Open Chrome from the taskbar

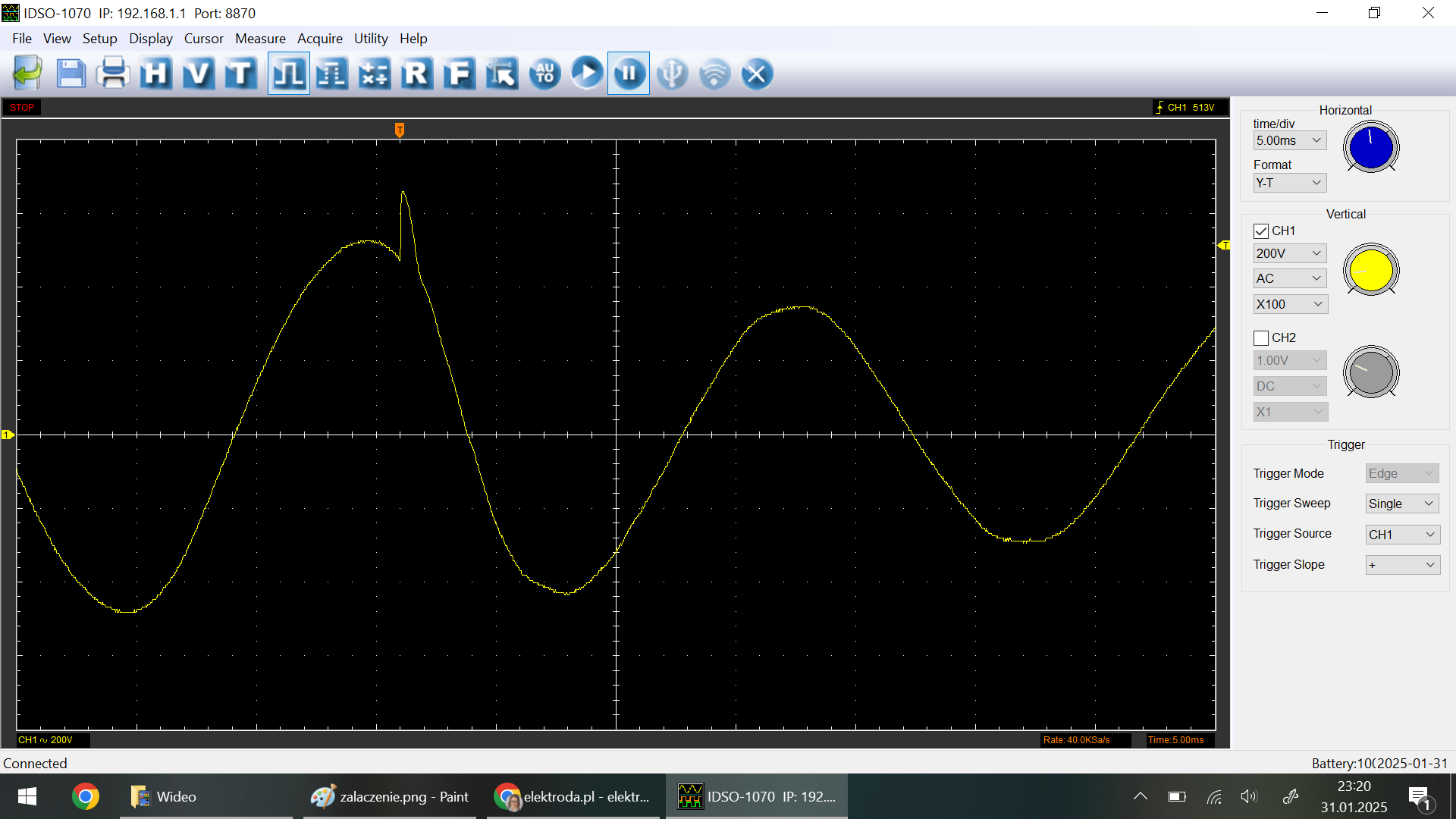tap(86, 796)
